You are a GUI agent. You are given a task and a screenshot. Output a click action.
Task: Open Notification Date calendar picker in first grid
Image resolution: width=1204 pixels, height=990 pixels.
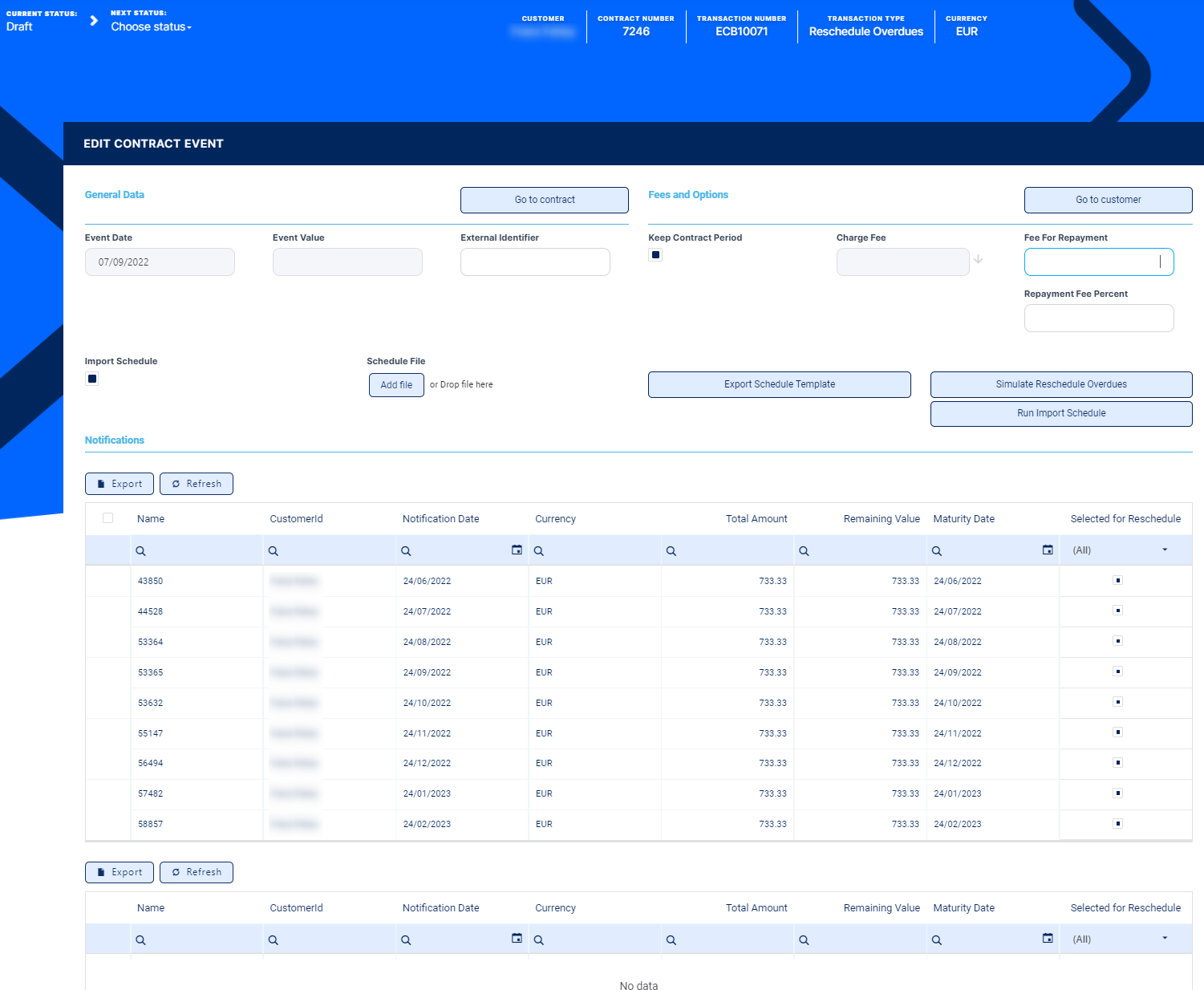517,550
